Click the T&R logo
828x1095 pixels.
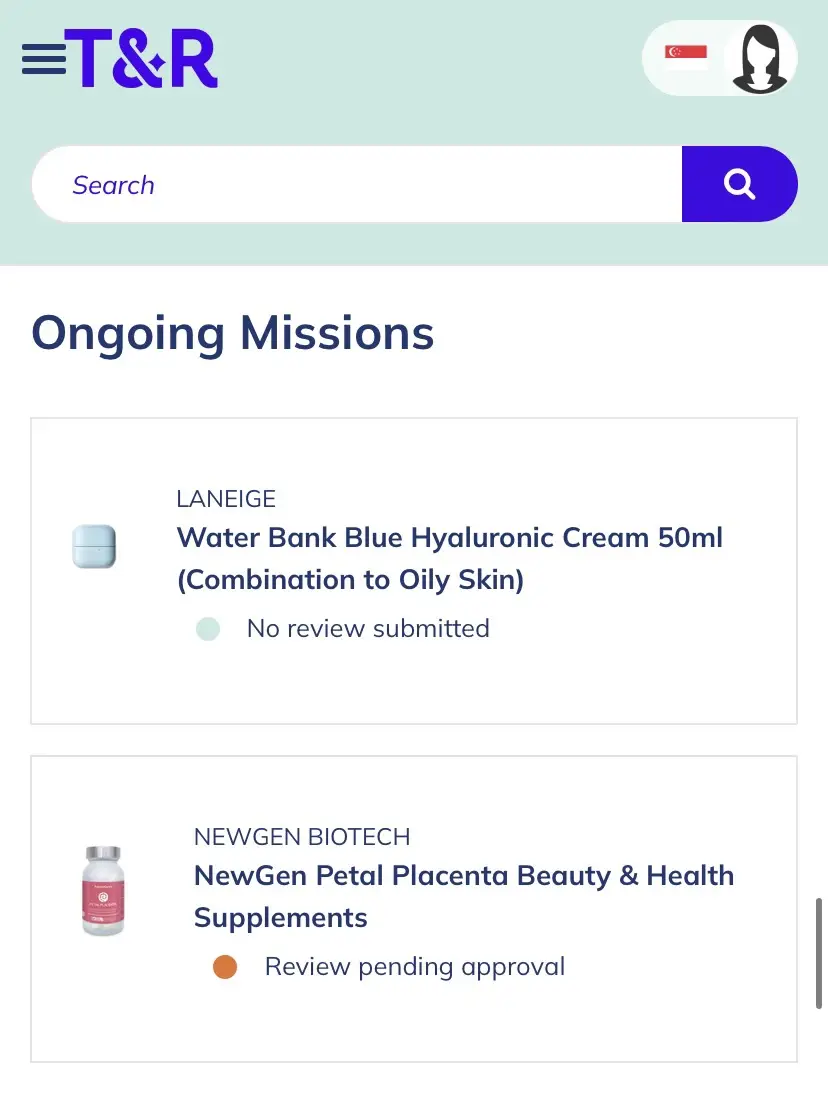(x=141, y=59)
